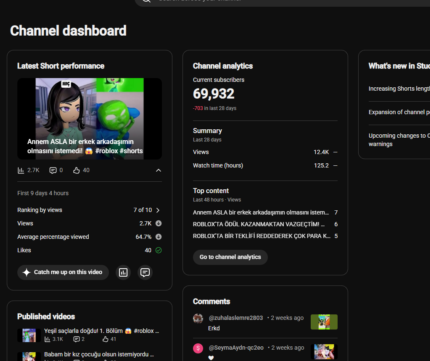Click the Erkd comment text
The width and height of the screenshot is (430, 361).
click(214, 328)
